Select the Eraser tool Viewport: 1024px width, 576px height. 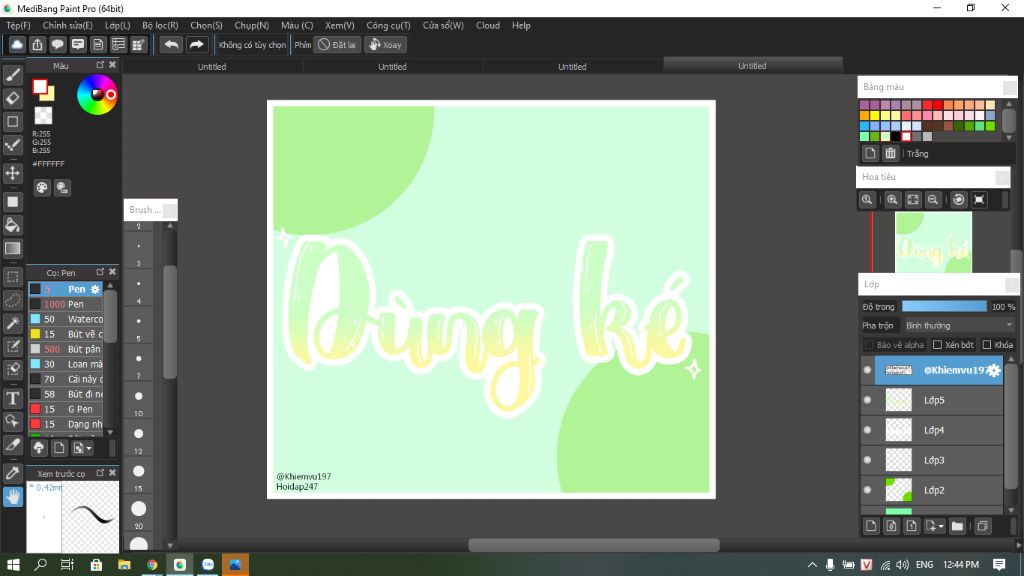[12, 99]
